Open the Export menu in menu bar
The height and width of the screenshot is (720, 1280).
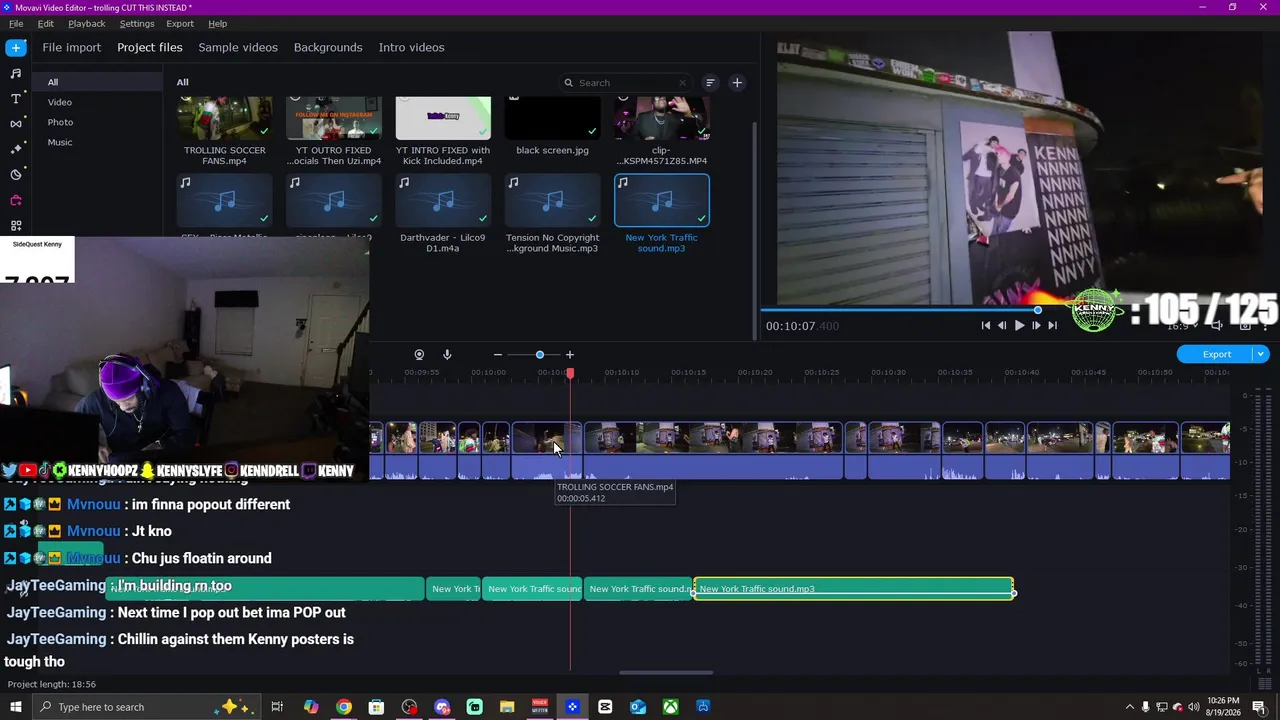point(180,23)
